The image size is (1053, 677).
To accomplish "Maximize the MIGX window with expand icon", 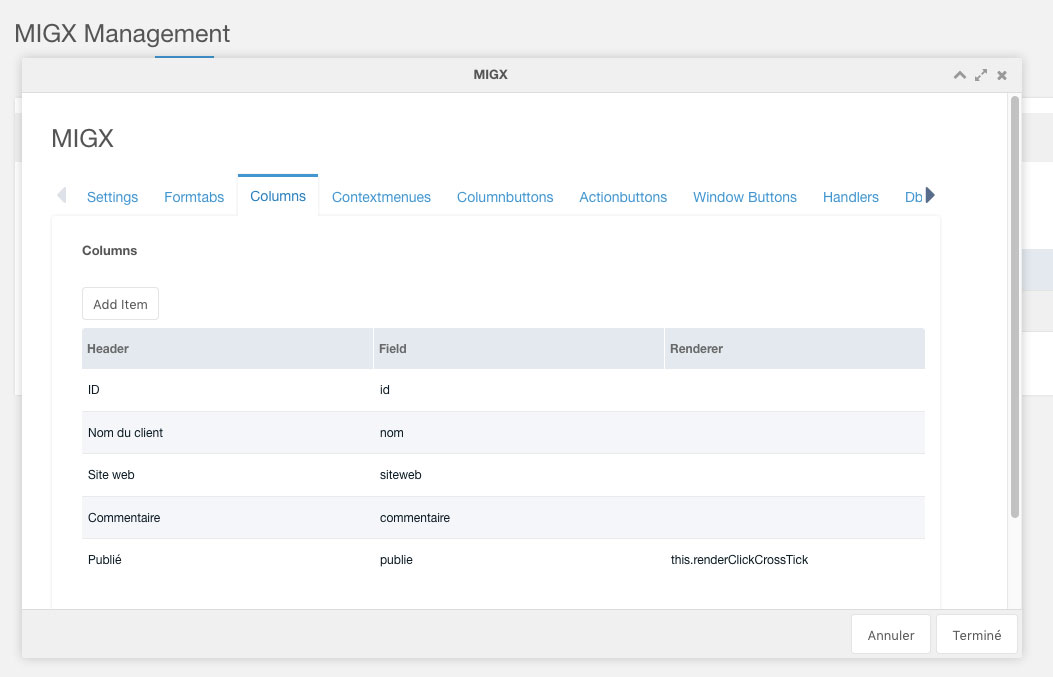I will 981,75.
